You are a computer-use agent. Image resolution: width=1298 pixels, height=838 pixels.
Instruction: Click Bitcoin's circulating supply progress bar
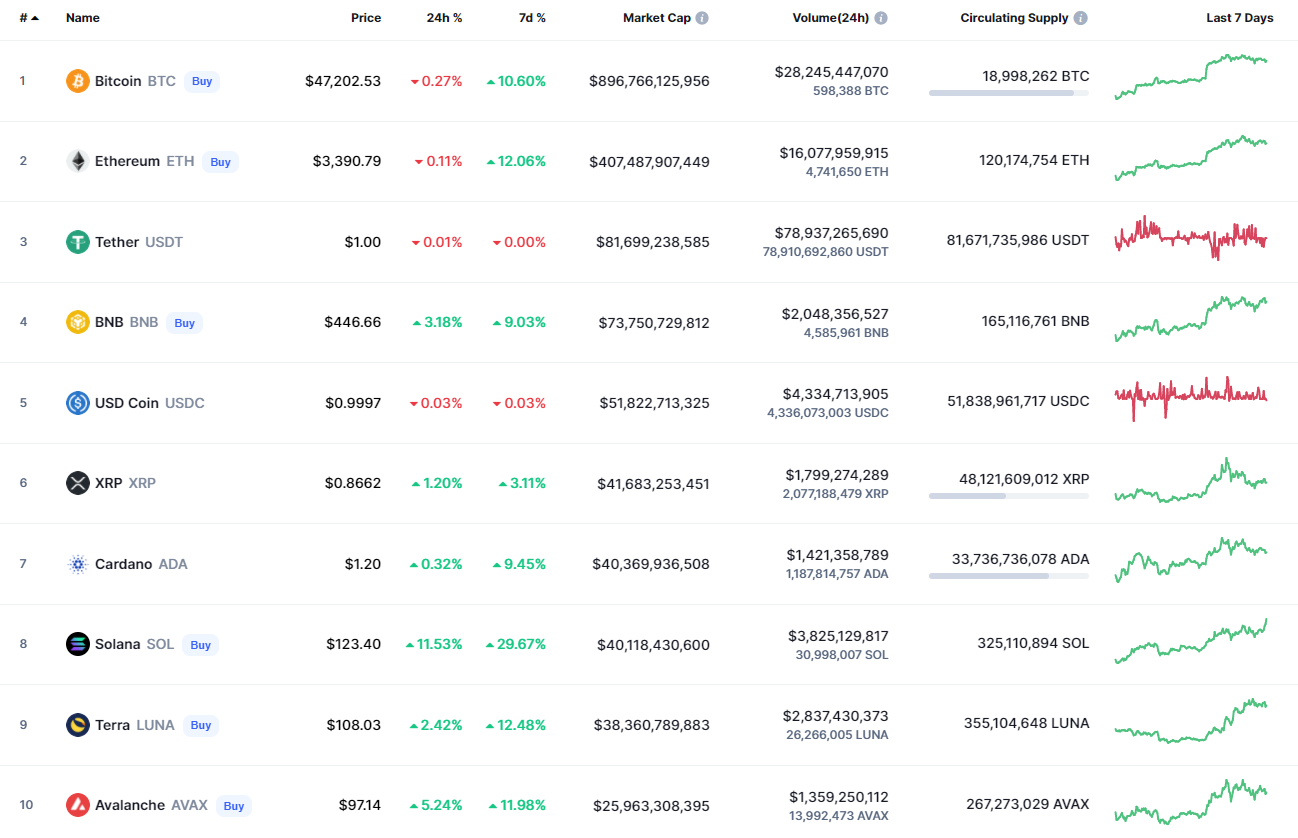click(x=1008, y=93)
